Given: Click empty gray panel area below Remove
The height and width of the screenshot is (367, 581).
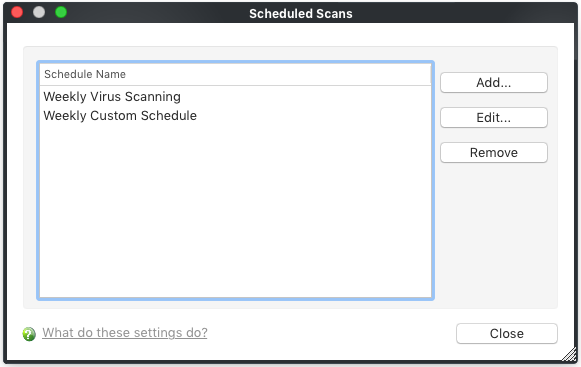Looking at the screenshot, I should pos(494,234).
